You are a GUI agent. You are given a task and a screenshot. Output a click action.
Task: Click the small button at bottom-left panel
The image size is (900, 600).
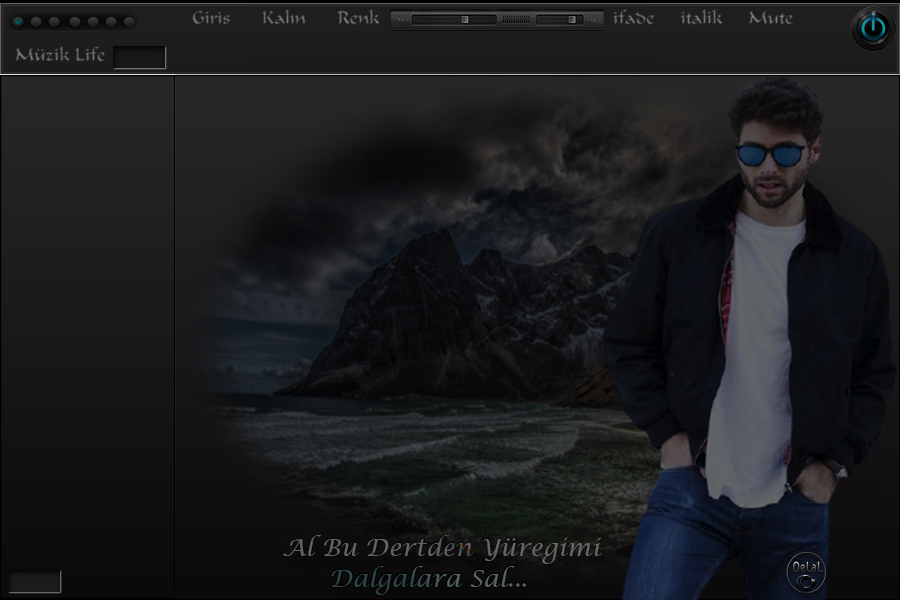[35, 582]
